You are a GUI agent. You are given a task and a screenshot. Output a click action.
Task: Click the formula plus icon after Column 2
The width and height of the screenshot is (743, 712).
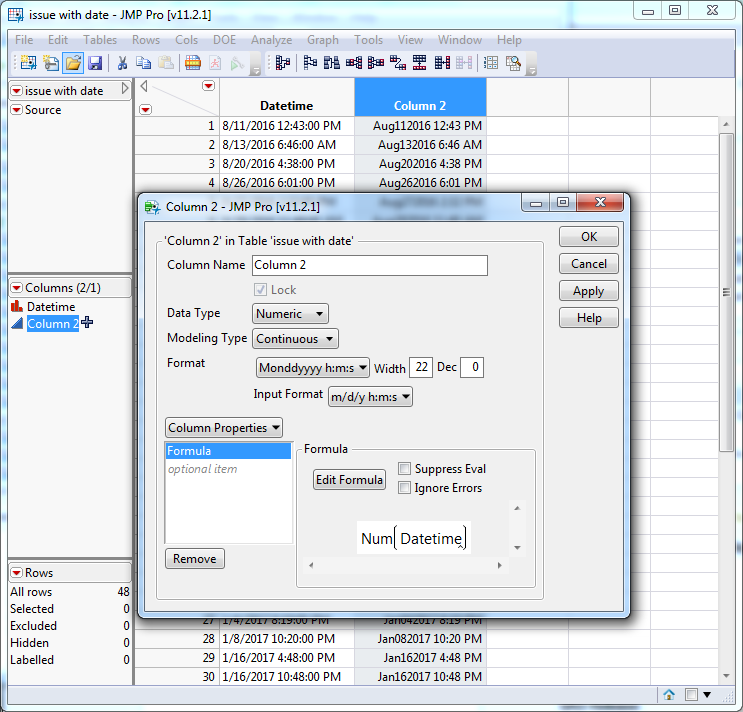pos(87,323)
